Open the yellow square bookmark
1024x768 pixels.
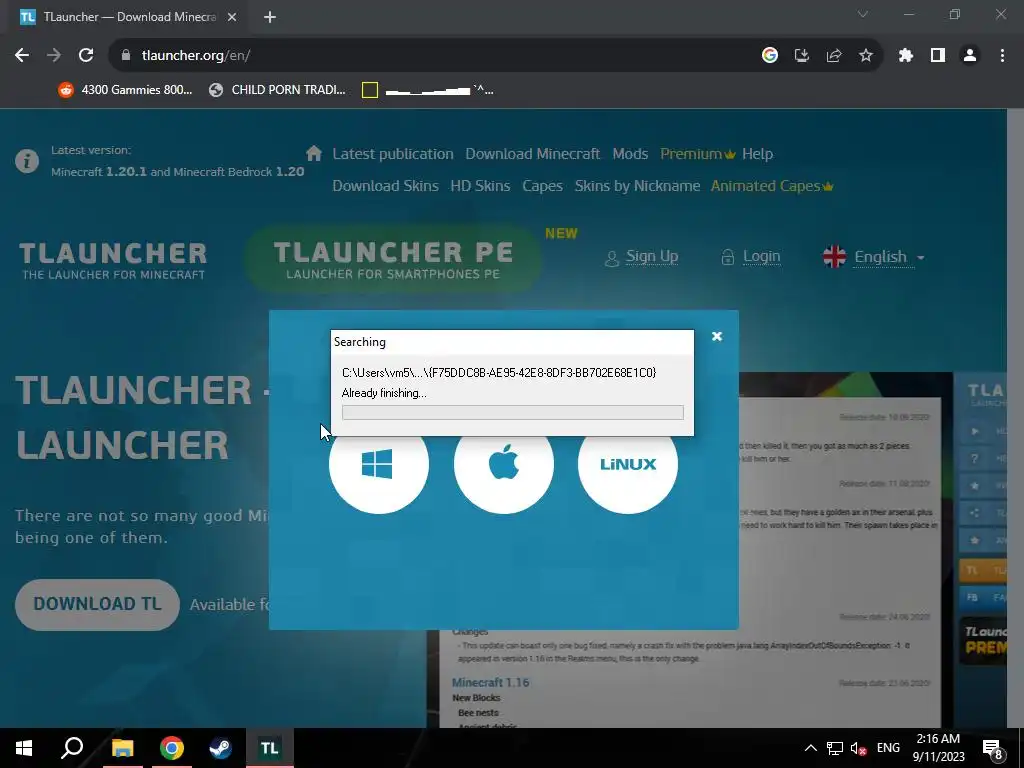point(428,90)
